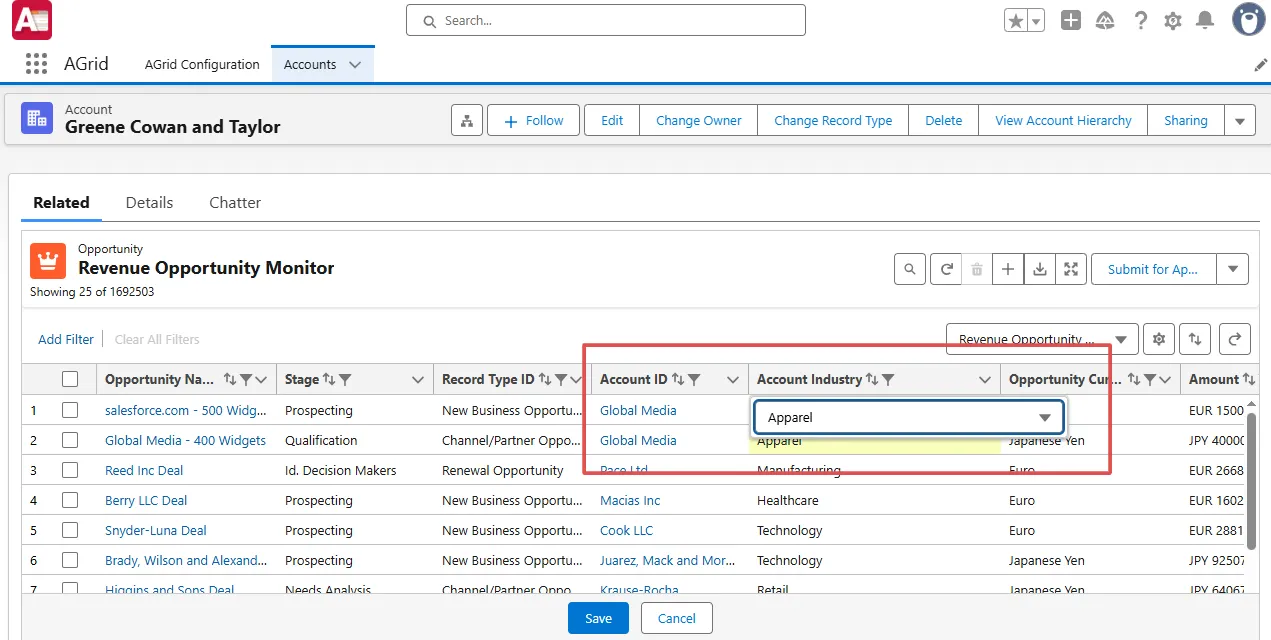Screen dimensions: 1271x640
Task: Check the Brady, Wilson and Alexander row
Action: tap(70, 560)
